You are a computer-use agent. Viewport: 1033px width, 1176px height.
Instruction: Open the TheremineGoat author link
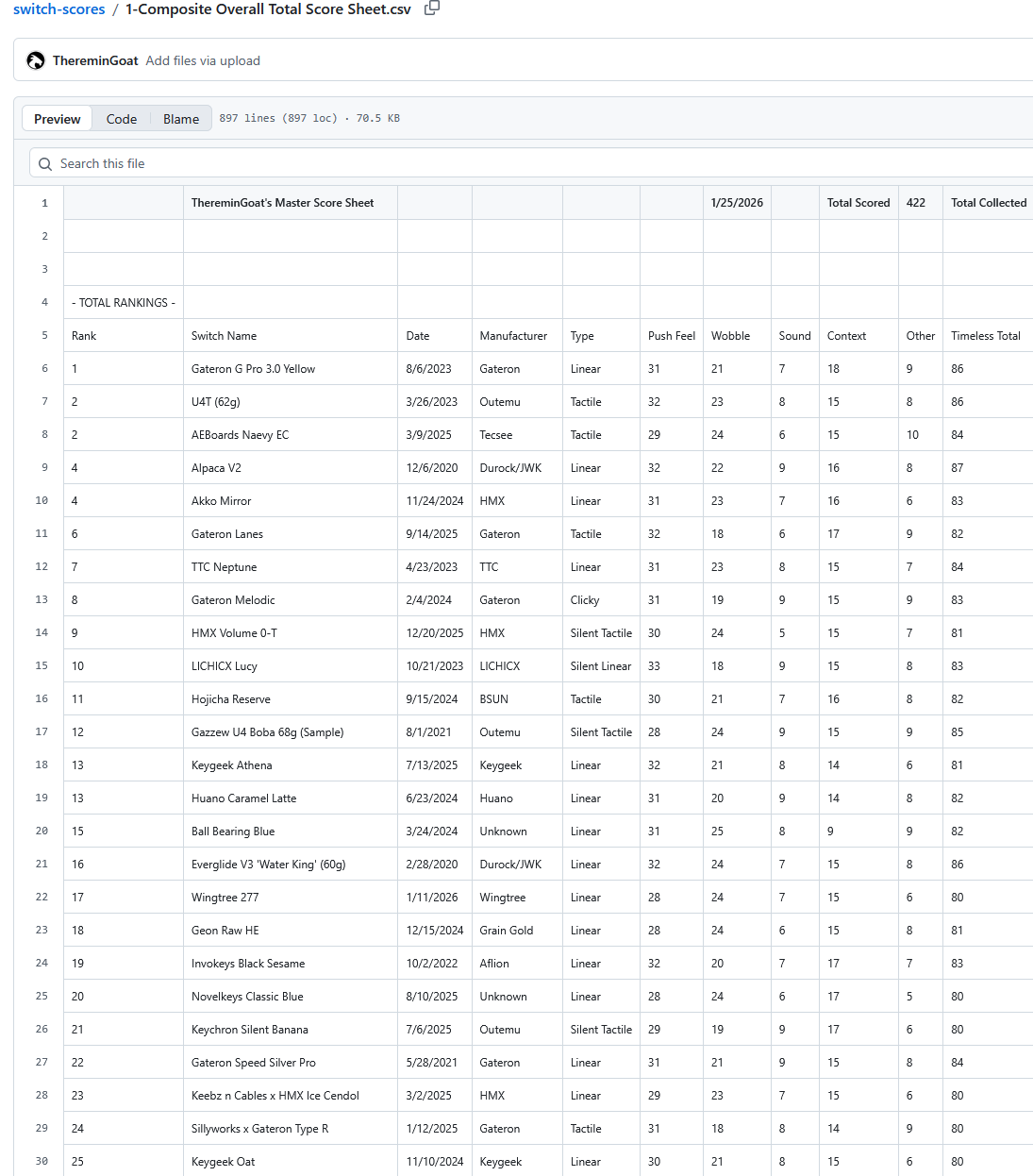(95, 60)
